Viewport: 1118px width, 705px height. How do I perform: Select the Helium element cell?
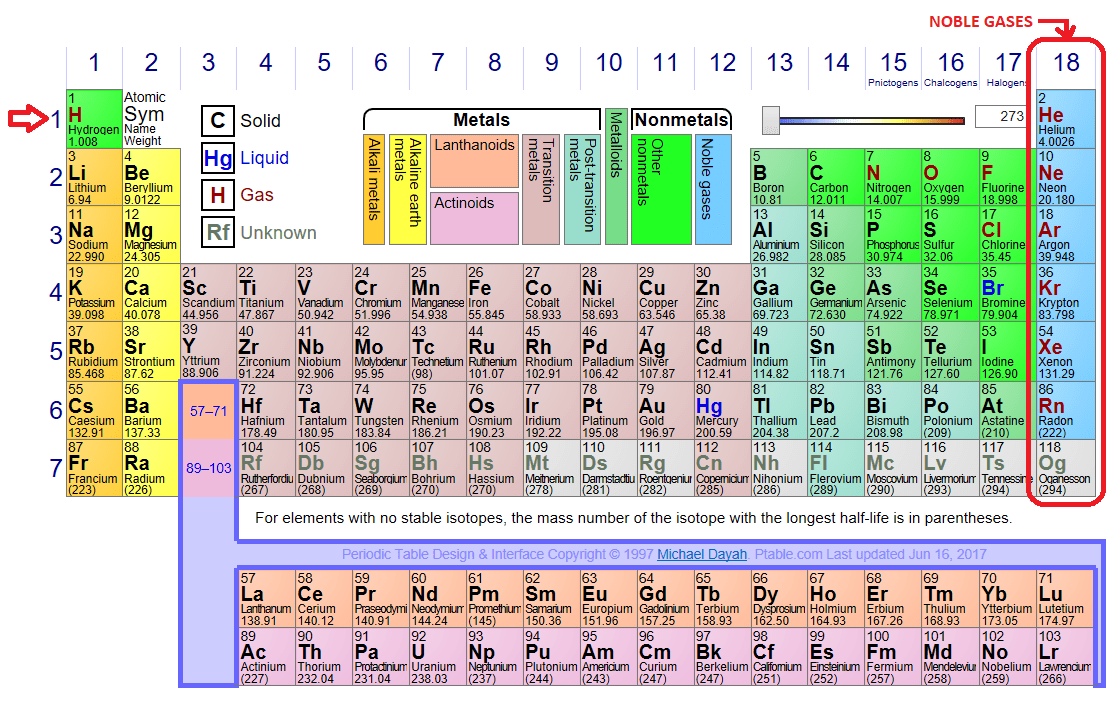[x=1066, y=119]
